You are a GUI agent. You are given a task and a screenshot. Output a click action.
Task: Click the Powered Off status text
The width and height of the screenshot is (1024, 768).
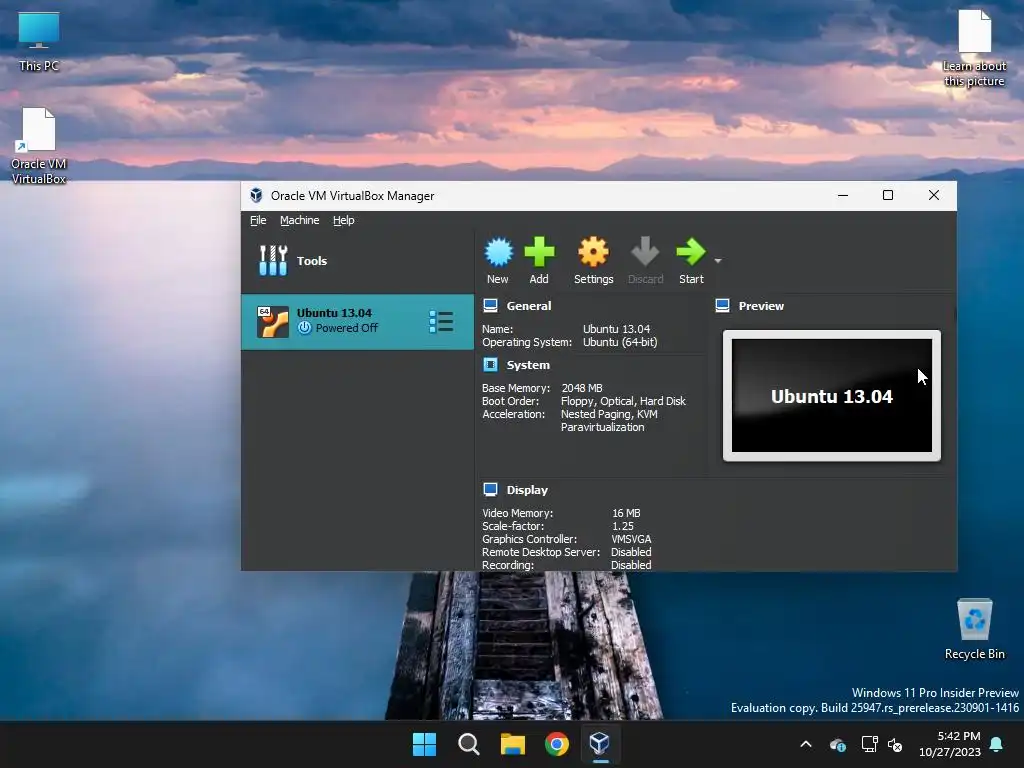click(346, 328)
